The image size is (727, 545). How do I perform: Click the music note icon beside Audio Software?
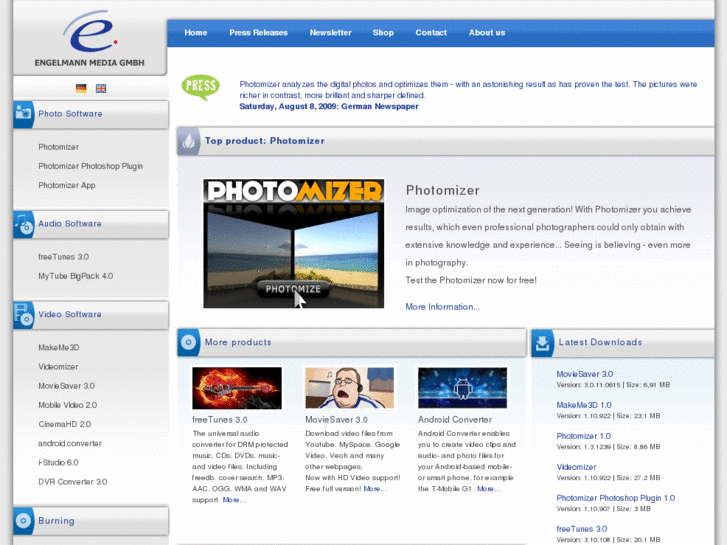point(24,224)
